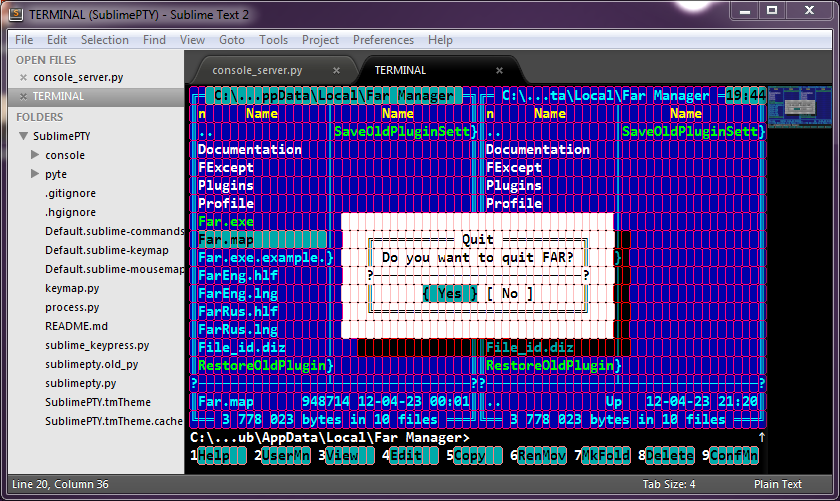Open the Help menu
Screen dimensions: 840x501
tap(440, 40)
